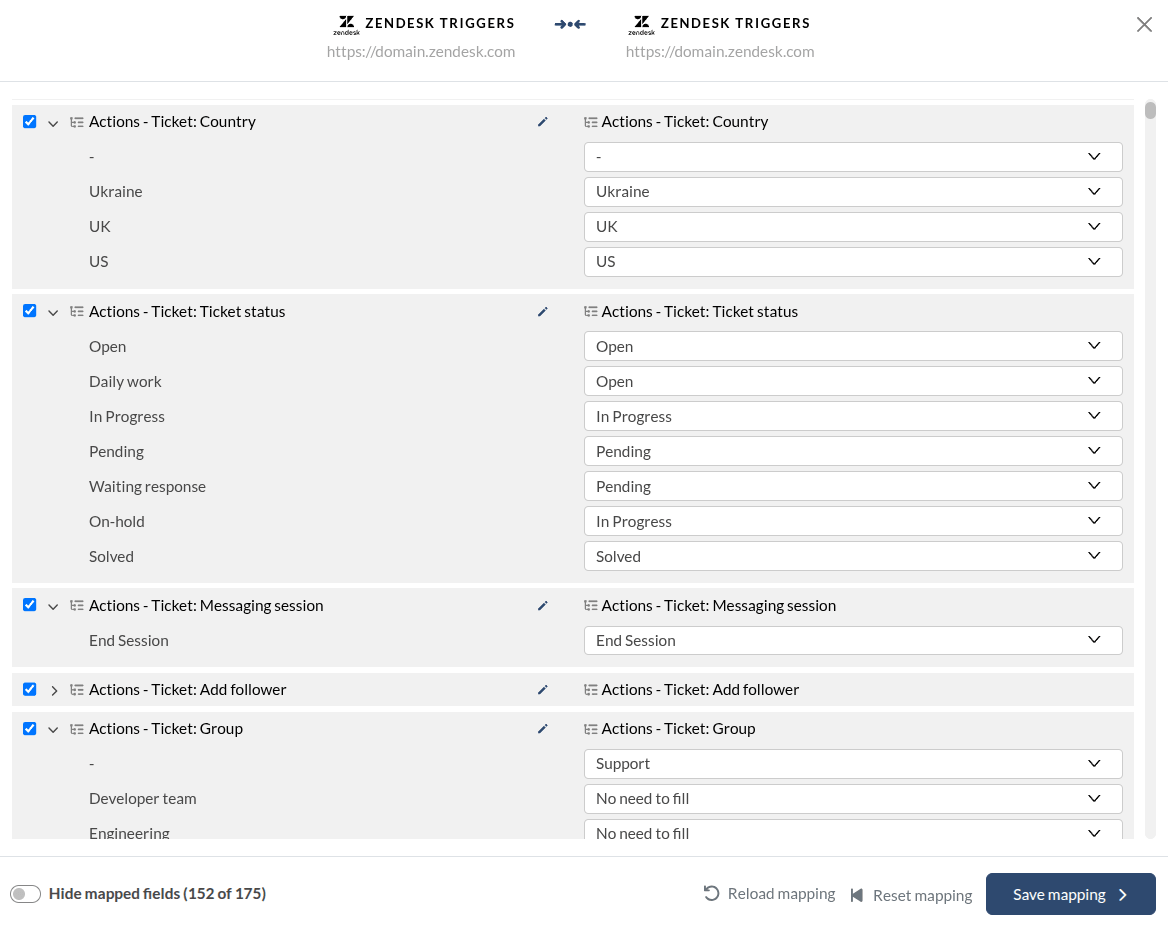The image size is (1168, 929).
Task: Uncheck the Actions - Ticket: Messaging session checkbox
Action: (30, 605)
